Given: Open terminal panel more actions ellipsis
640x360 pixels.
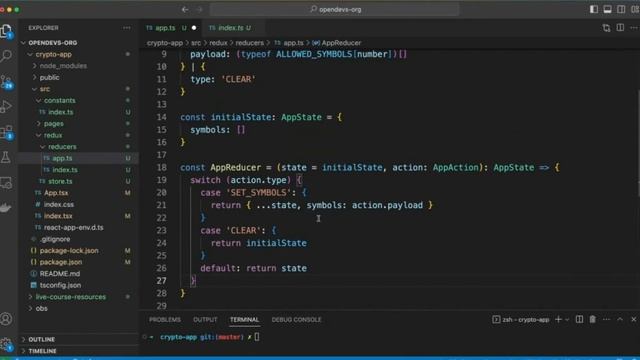Looking at the screenshot, I should (606, 320).
